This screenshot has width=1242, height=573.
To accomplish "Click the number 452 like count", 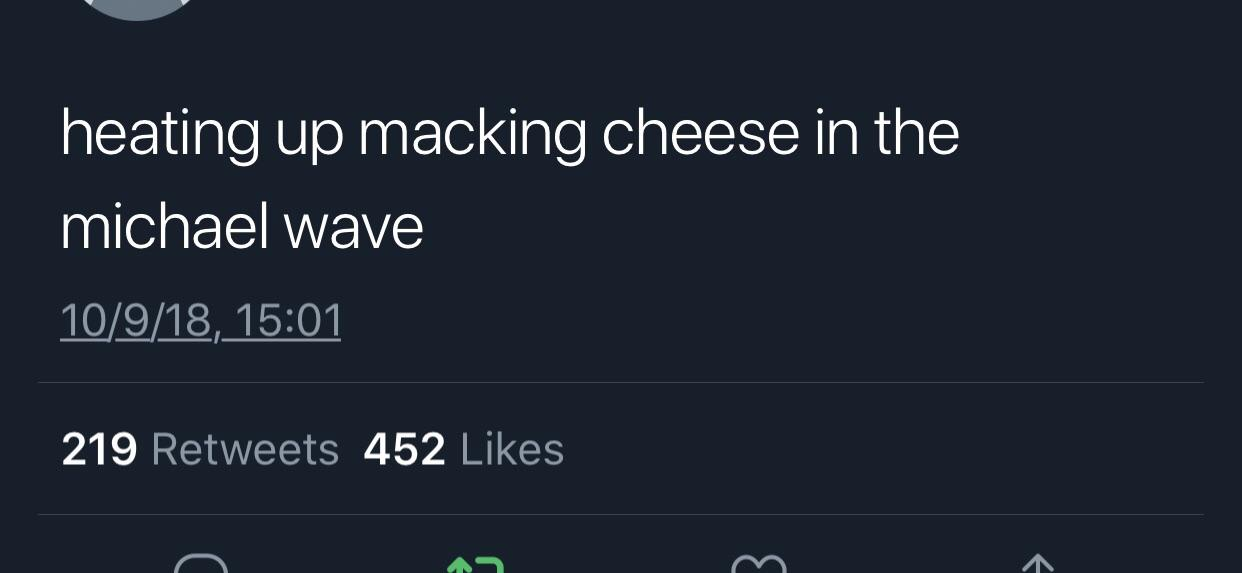I will point(404,449).
